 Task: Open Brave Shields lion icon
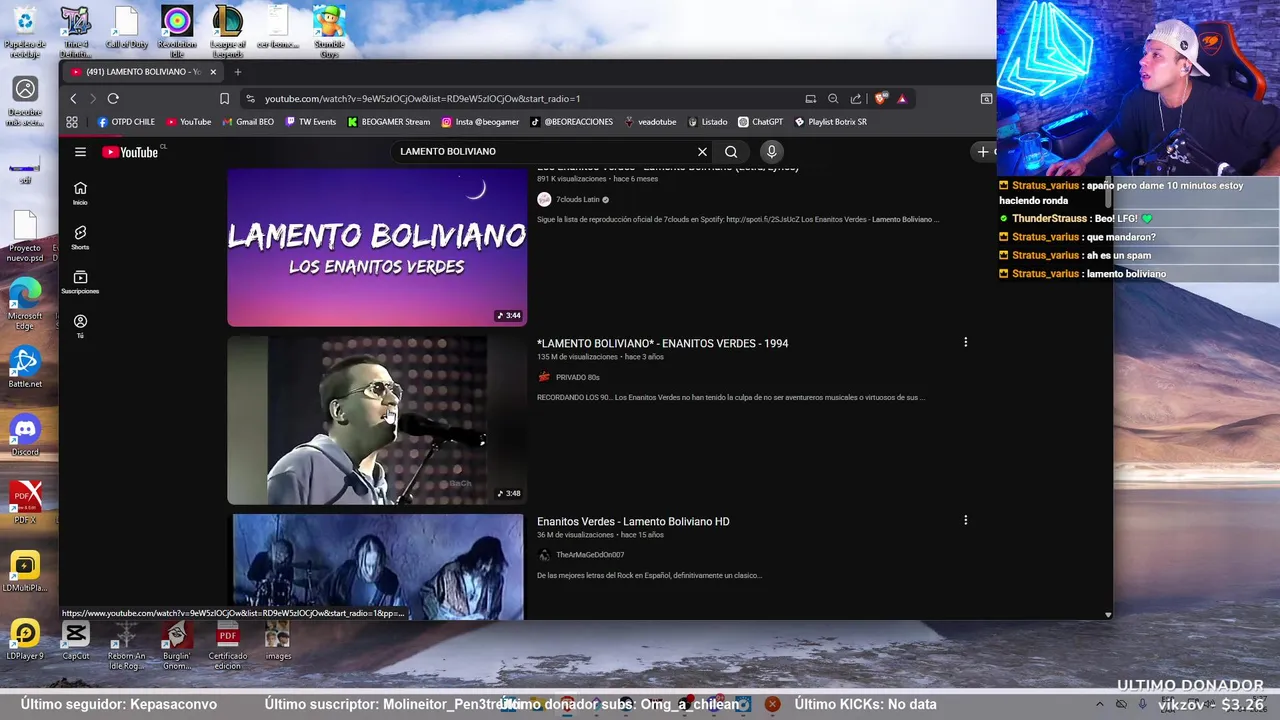pos(880,98)
